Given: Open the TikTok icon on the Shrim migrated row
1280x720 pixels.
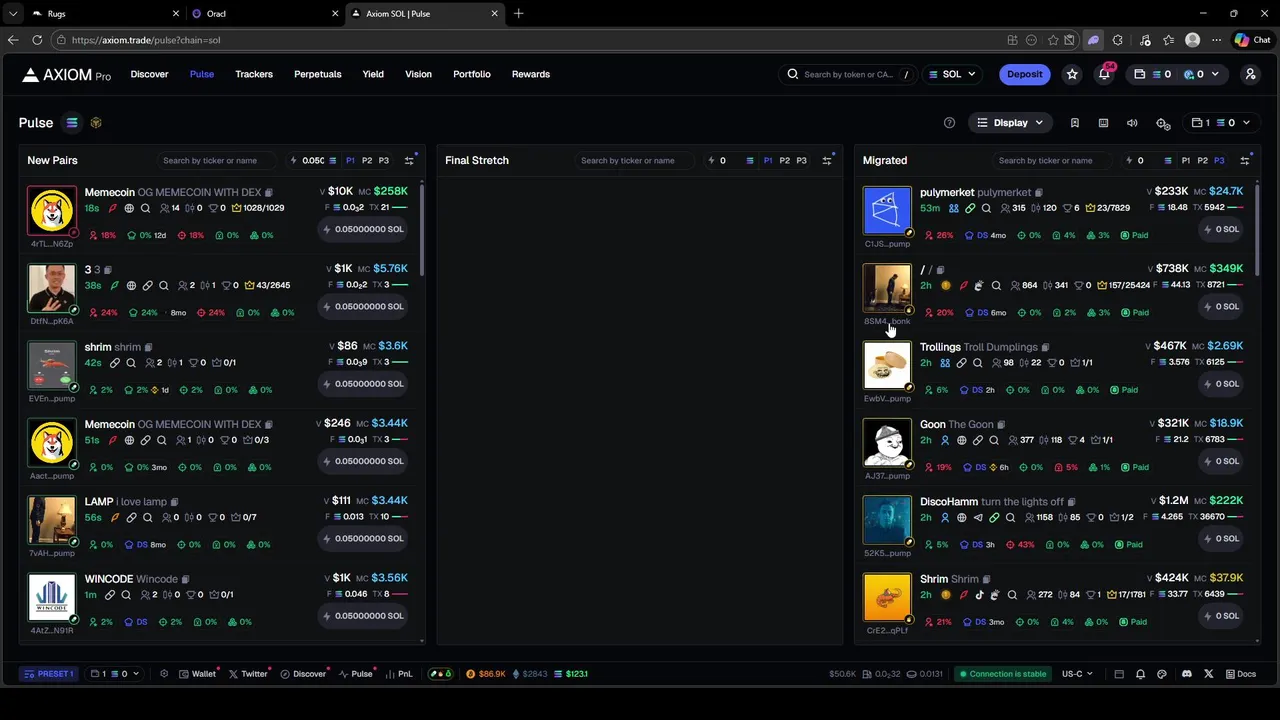Looking at the screenshot, I should [x=979, y=595].
